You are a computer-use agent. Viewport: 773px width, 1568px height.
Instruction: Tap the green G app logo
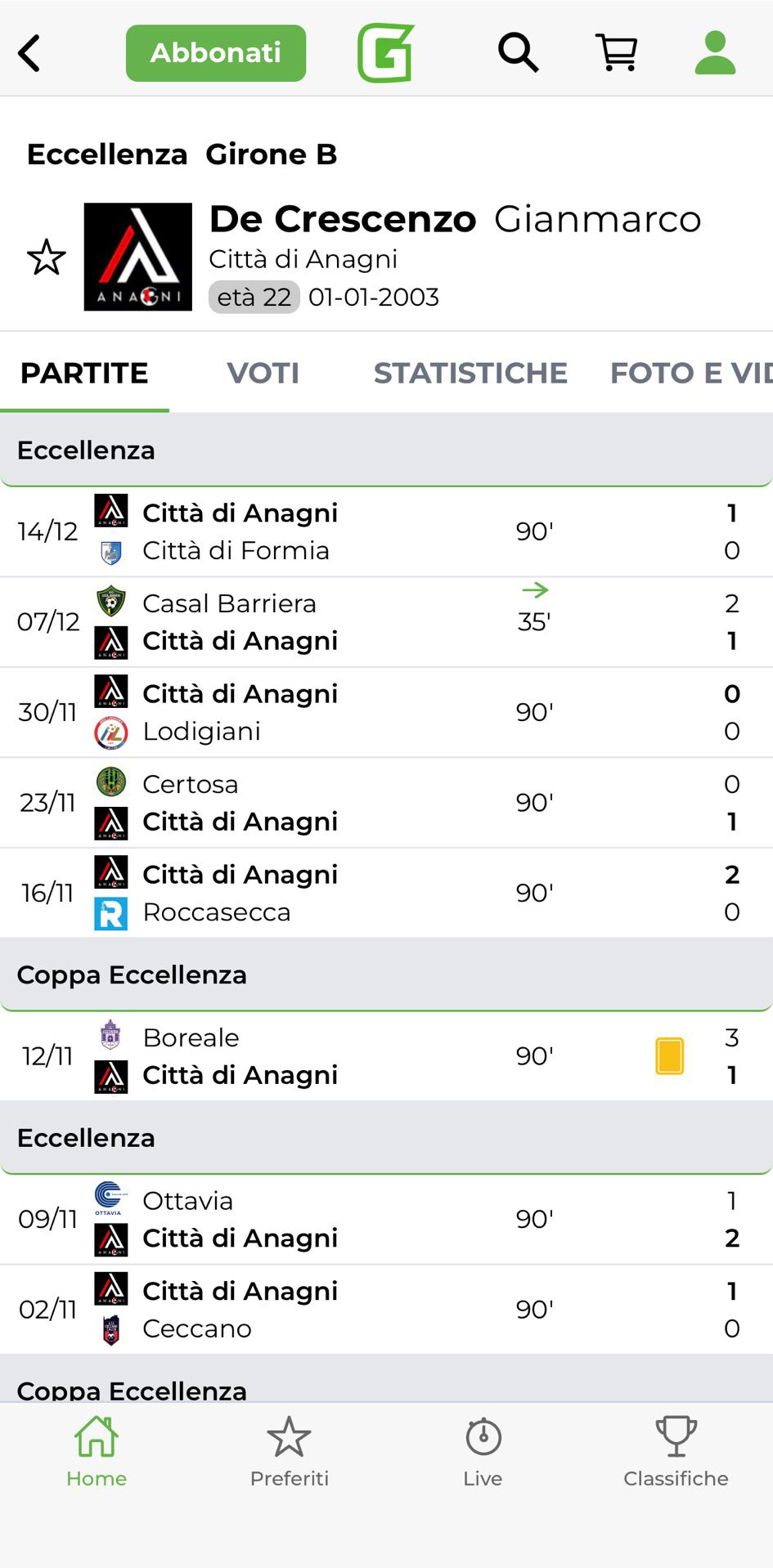coord(385,54)
